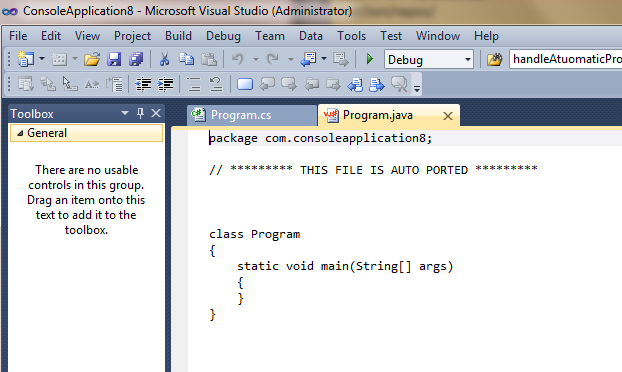Open the Undo history dropdown arrow
This screenshot has width=622, height=372.
coord(256,59)
